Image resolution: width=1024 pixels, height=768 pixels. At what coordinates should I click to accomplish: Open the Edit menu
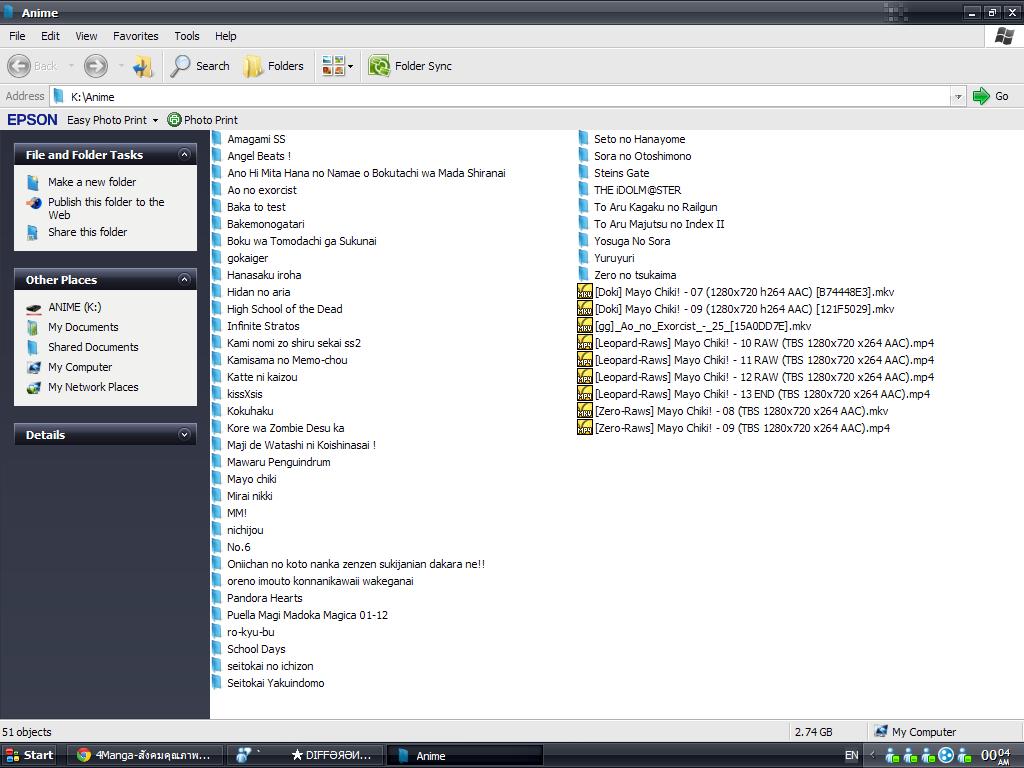50,36
